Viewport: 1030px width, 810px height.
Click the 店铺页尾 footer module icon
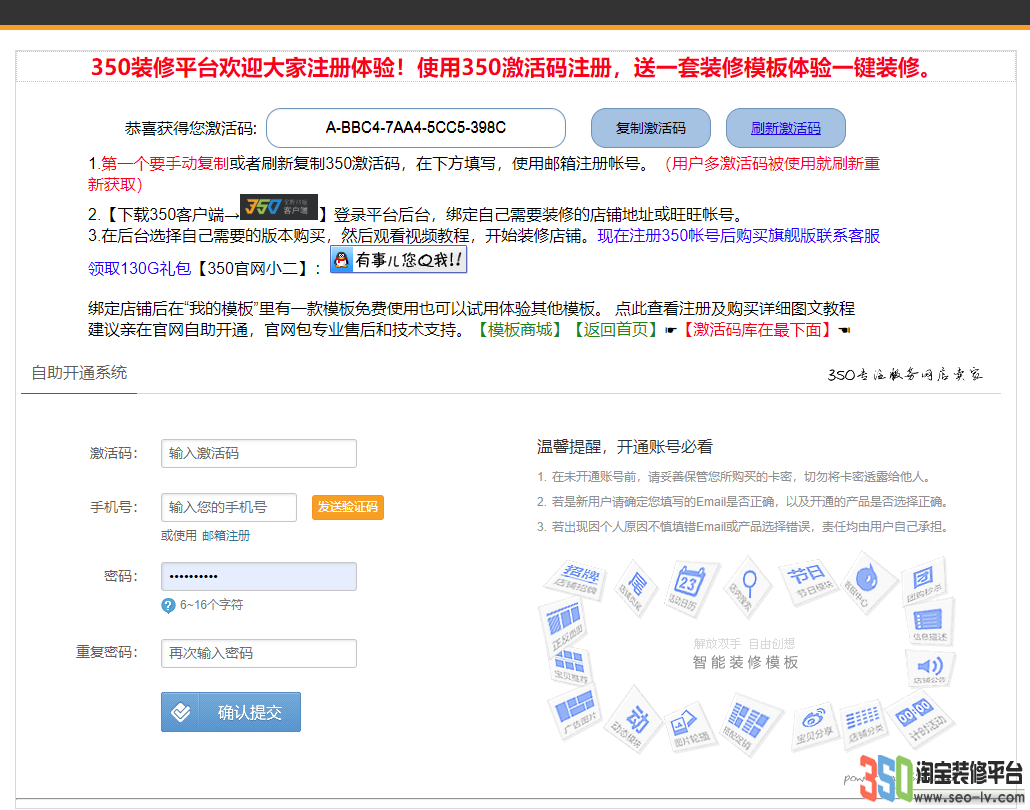click(x=637, y=587)
